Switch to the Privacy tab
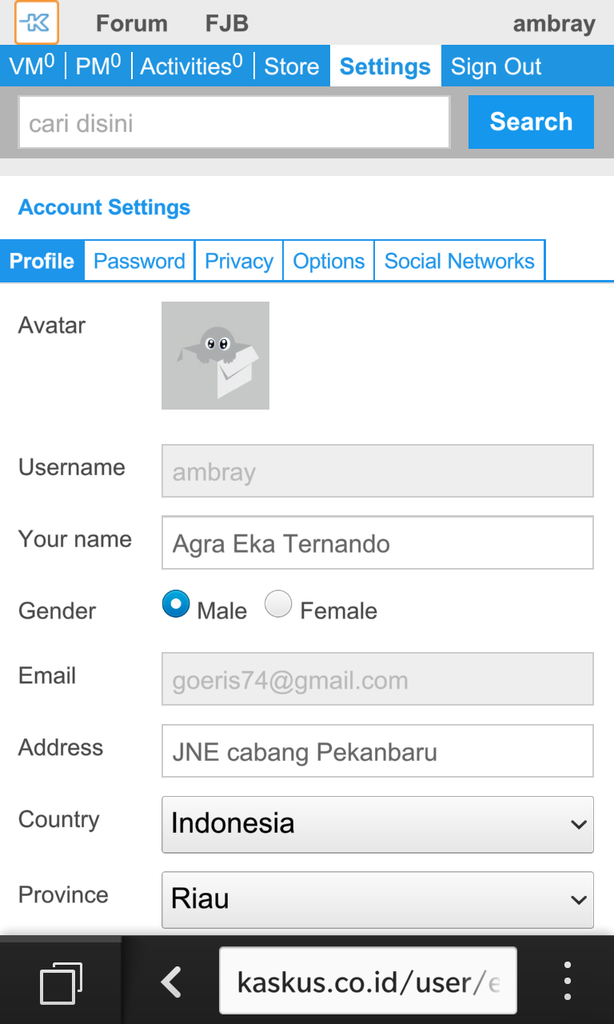This screenshot has width=614, height=1024. (239, 261)
